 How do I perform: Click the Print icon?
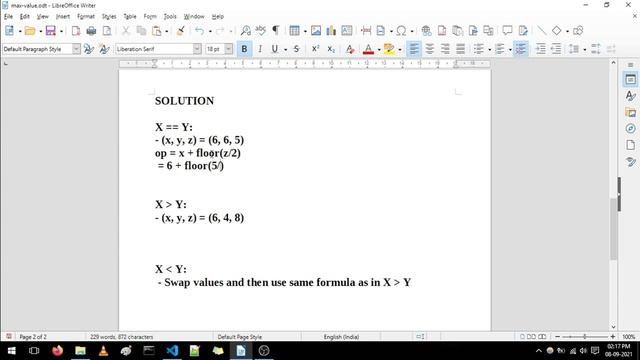tap(91, 31)
